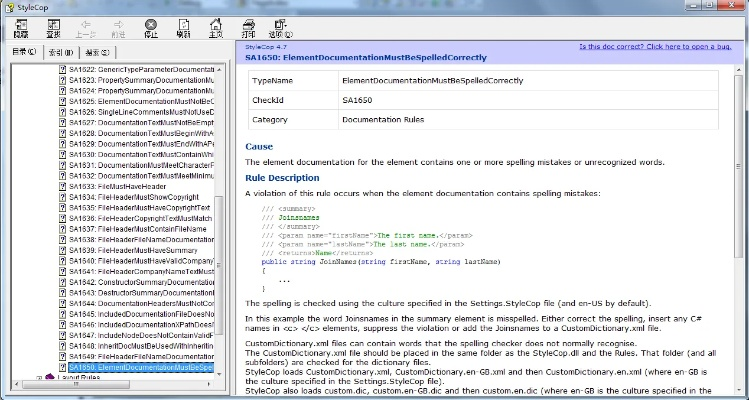
Task: Click the Hide navigation pane toolbar icon
Action: coord(20,27)
